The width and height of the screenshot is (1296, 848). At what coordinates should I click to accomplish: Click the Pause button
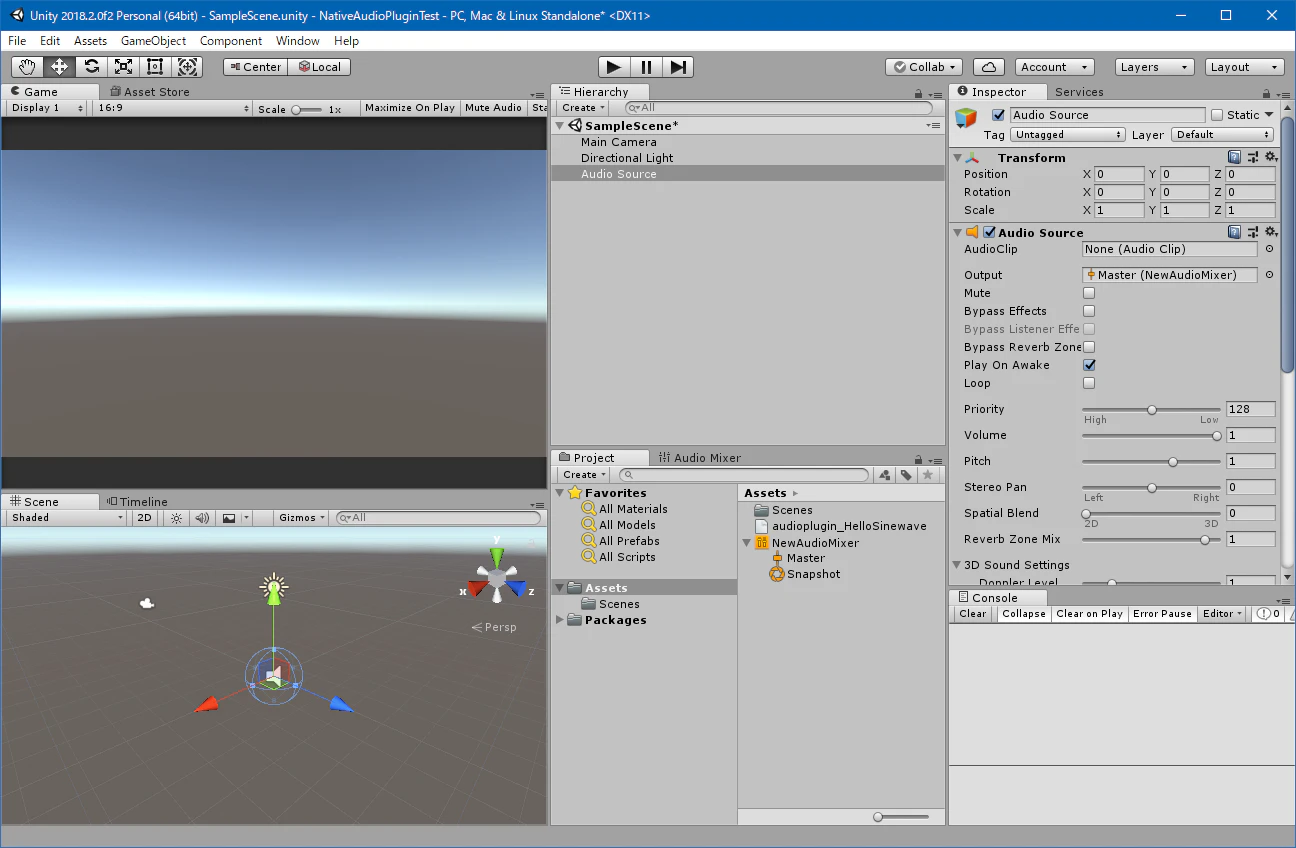click(x=646, y=67)
